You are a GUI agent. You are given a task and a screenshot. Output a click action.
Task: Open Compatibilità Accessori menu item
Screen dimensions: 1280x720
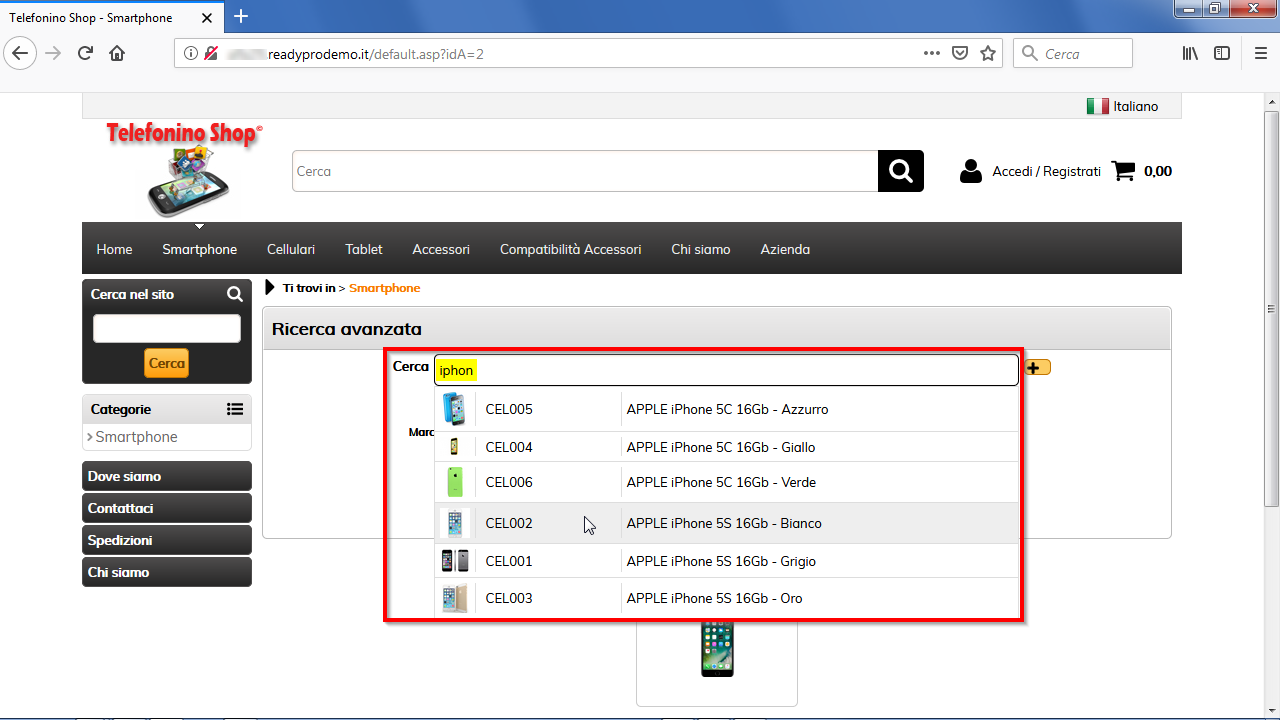click(x=571, y=249)
